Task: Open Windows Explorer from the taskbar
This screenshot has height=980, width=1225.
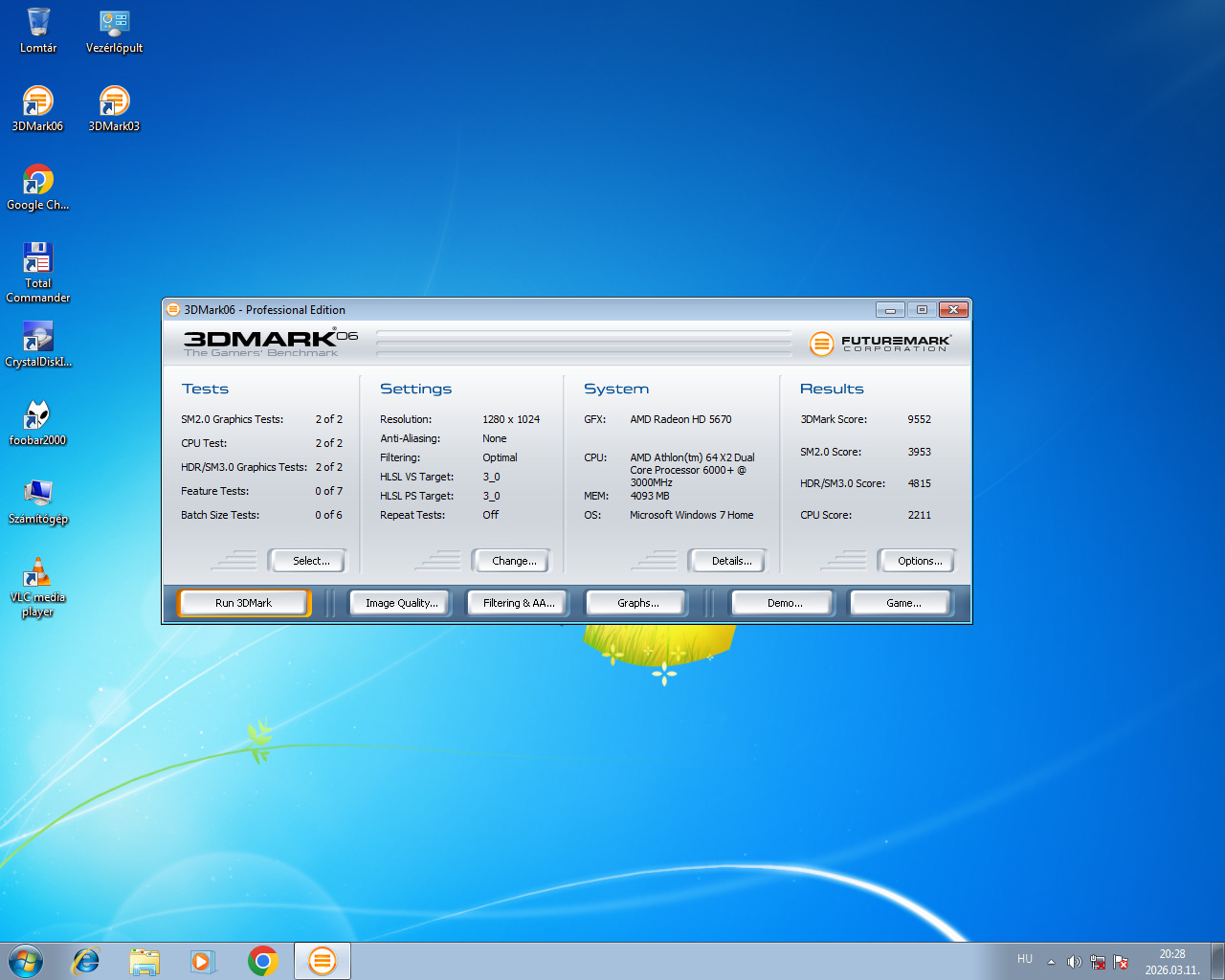Action: [145, 961]
